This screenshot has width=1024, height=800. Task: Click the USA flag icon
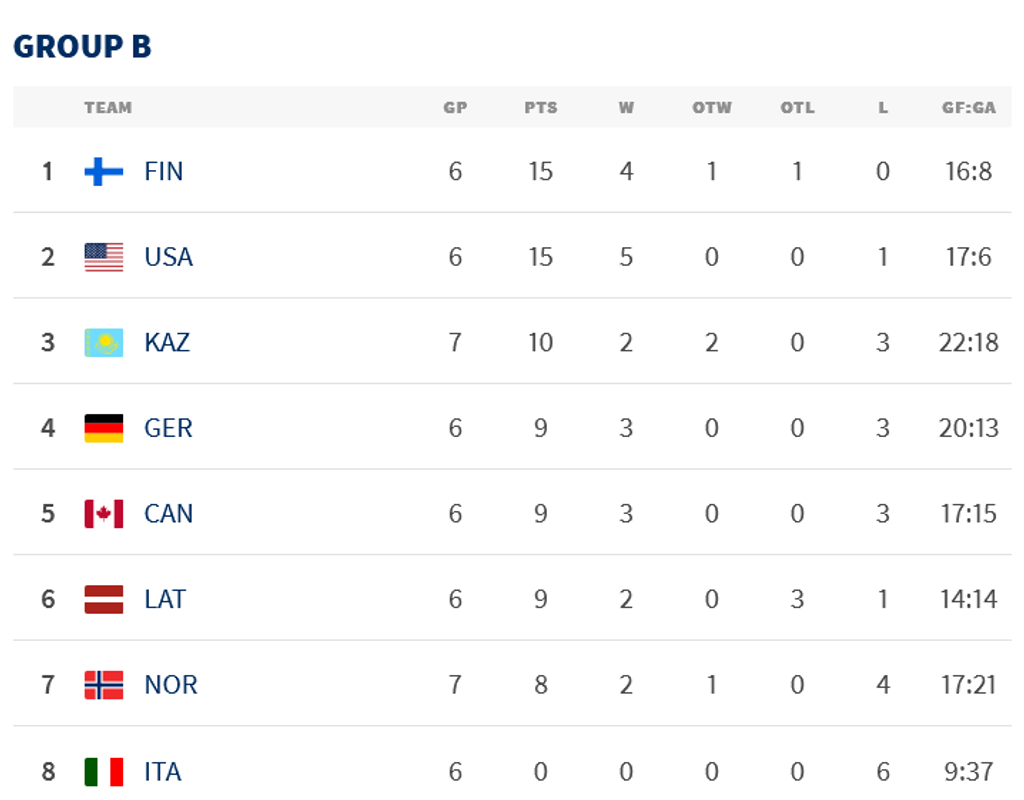click(x=104, y=257)
